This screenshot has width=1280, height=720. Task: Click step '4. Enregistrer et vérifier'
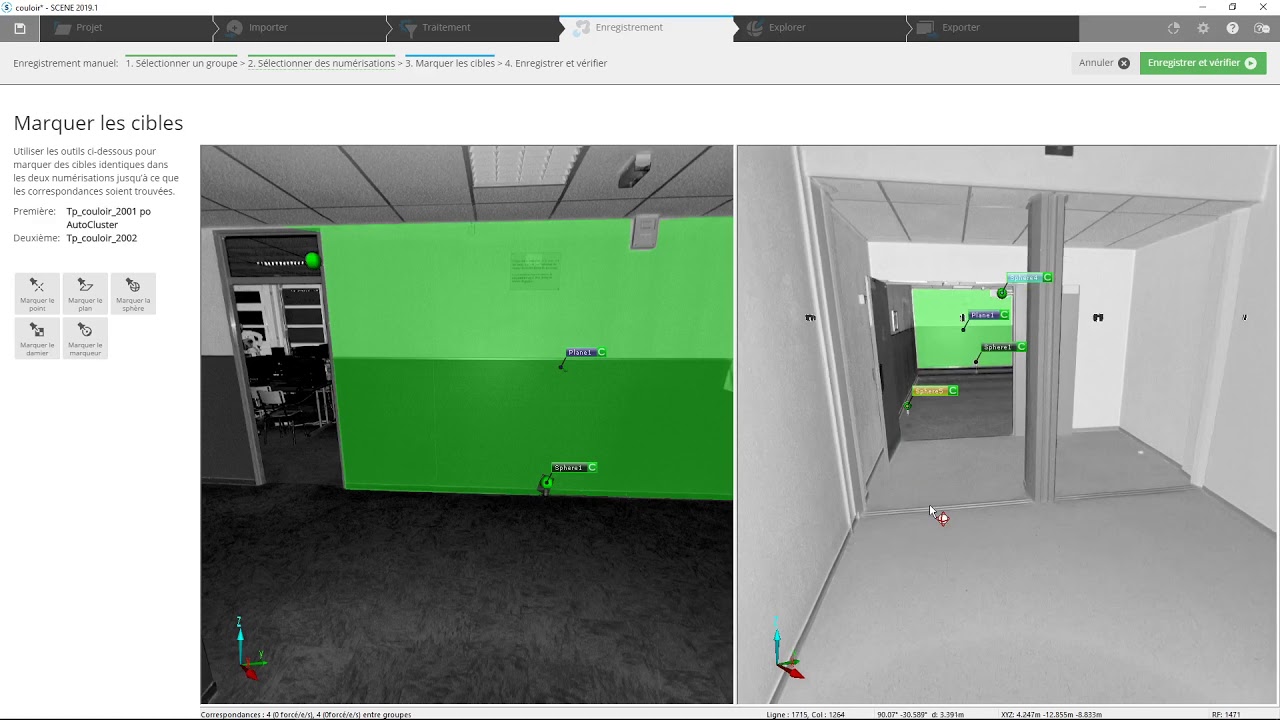[556, 63]
